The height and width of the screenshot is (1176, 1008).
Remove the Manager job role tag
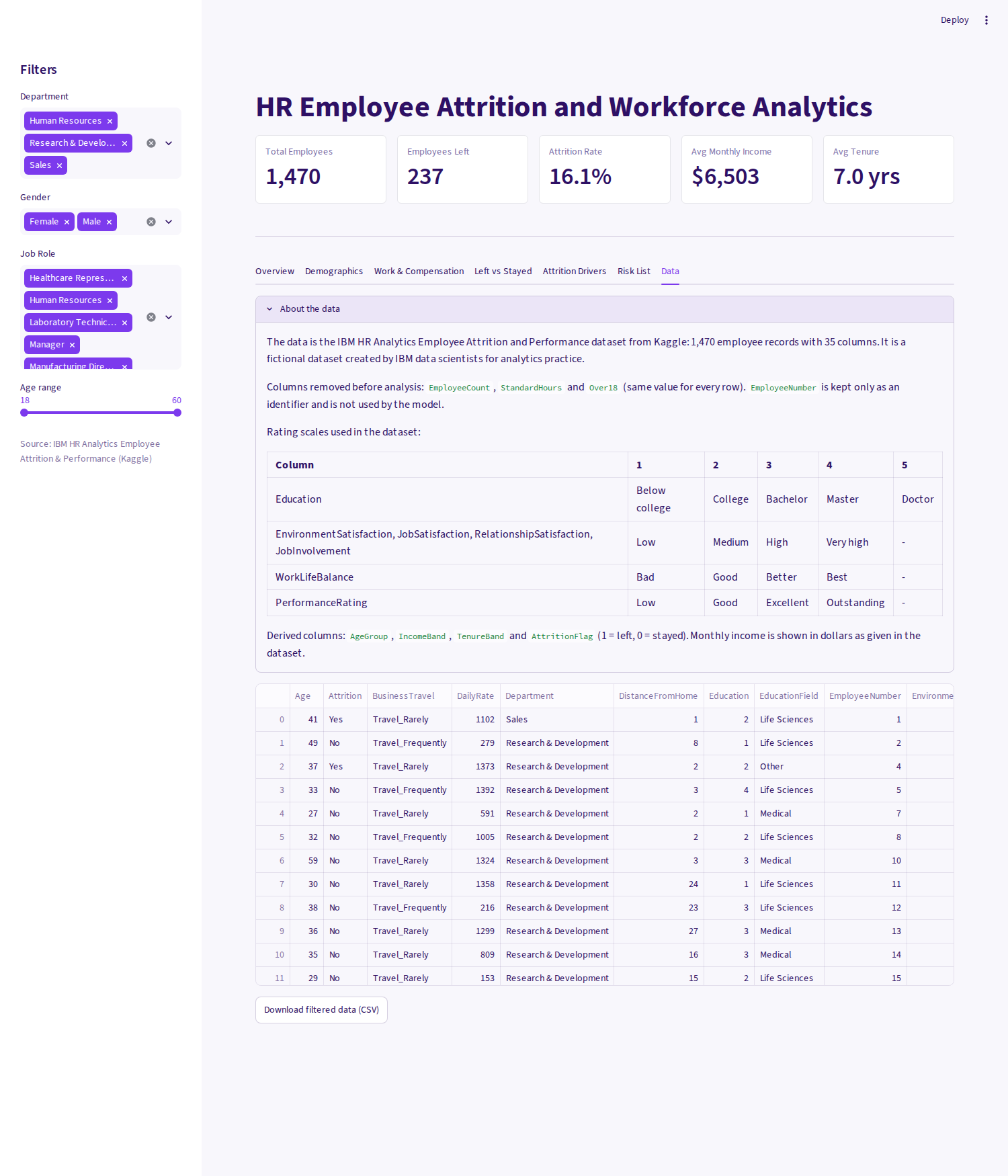(x=72, y=345)
